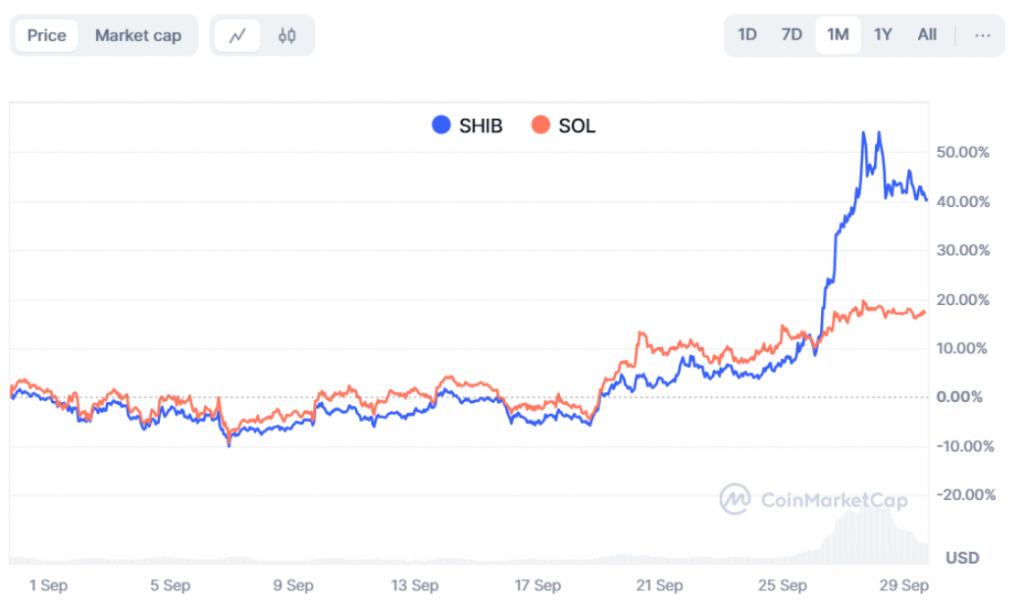Click the -10.00% axis label

[x=965, y=446]
